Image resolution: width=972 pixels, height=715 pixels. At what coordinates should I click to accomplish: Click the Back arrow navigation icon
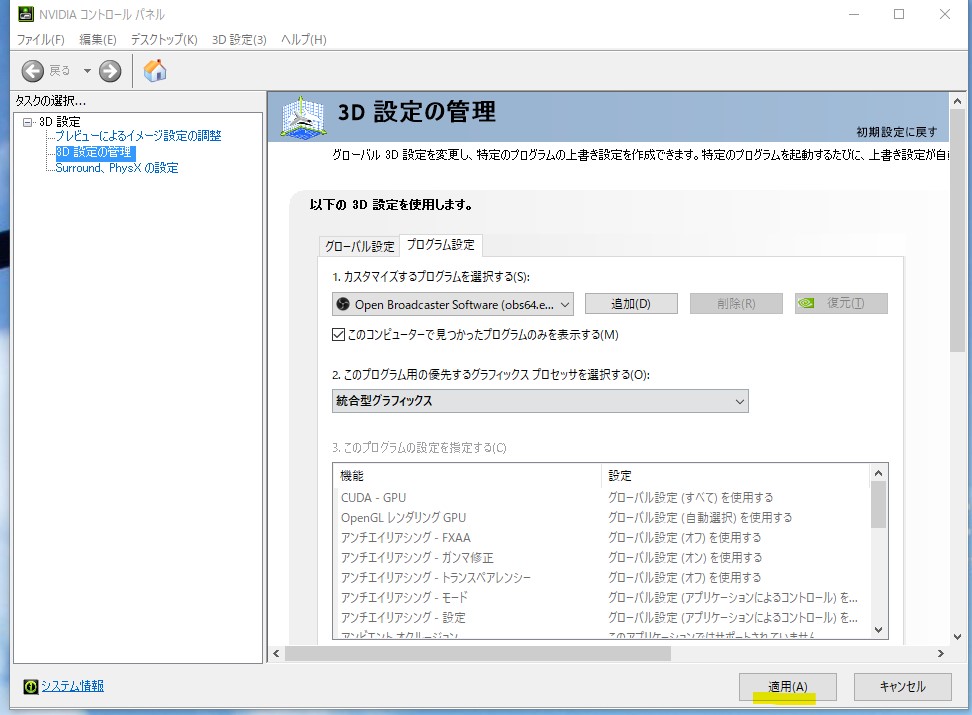(x=33, y=71)
